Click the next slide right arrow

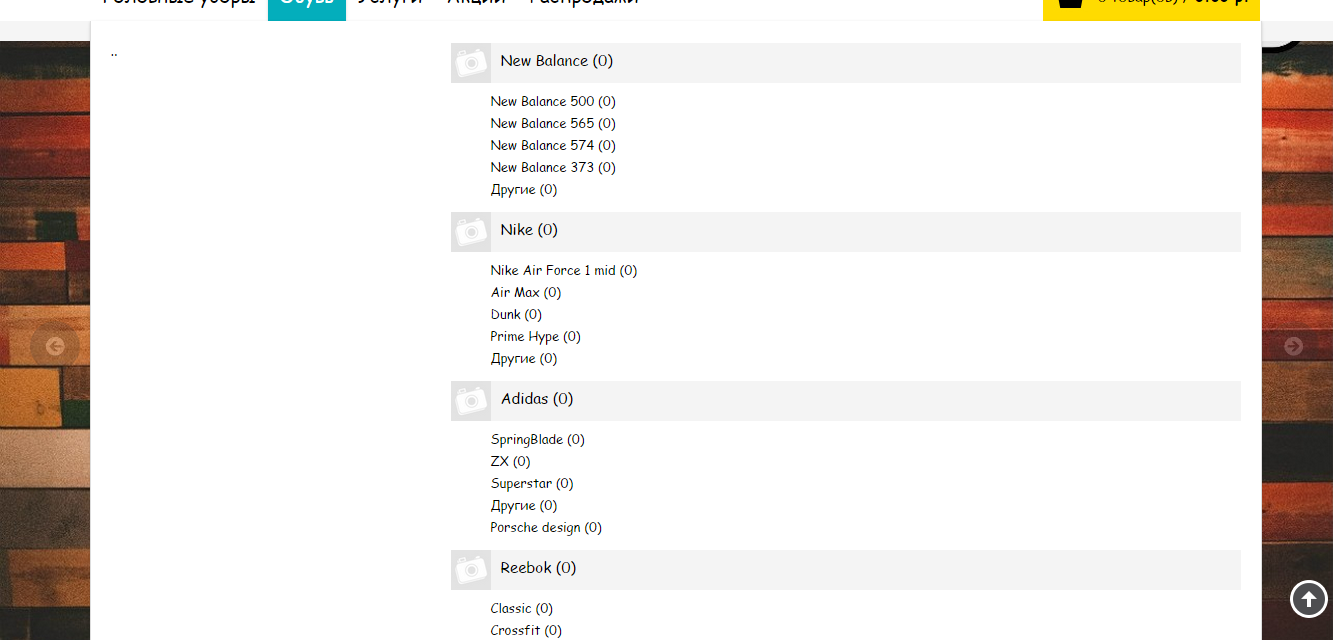[x=1293, y=346]
